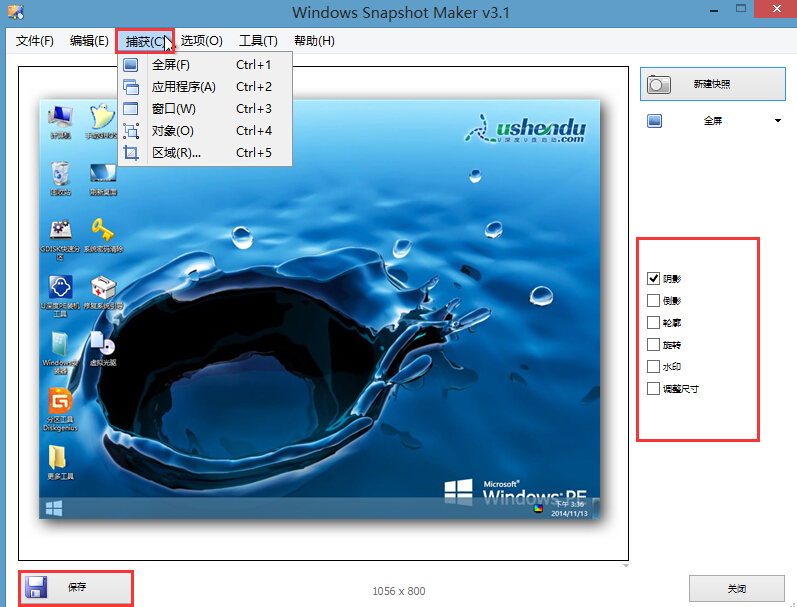797x607 pixels.
Task: Pick the 窗口(W) window capture icon
Action: pyautogui.click(x=131, y=109)
